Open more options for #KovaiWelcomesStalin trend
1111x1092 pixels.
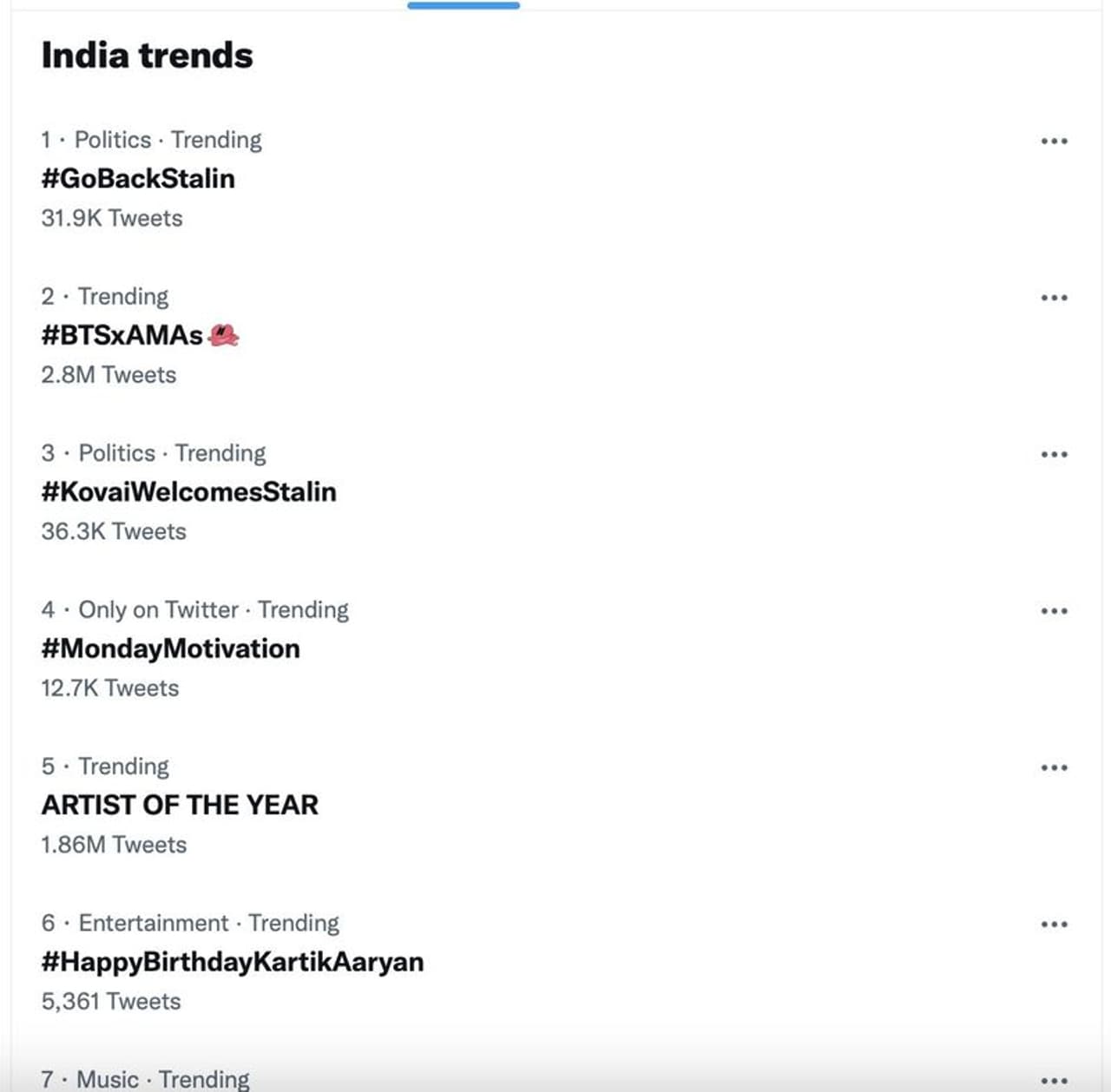point(1054,455)
